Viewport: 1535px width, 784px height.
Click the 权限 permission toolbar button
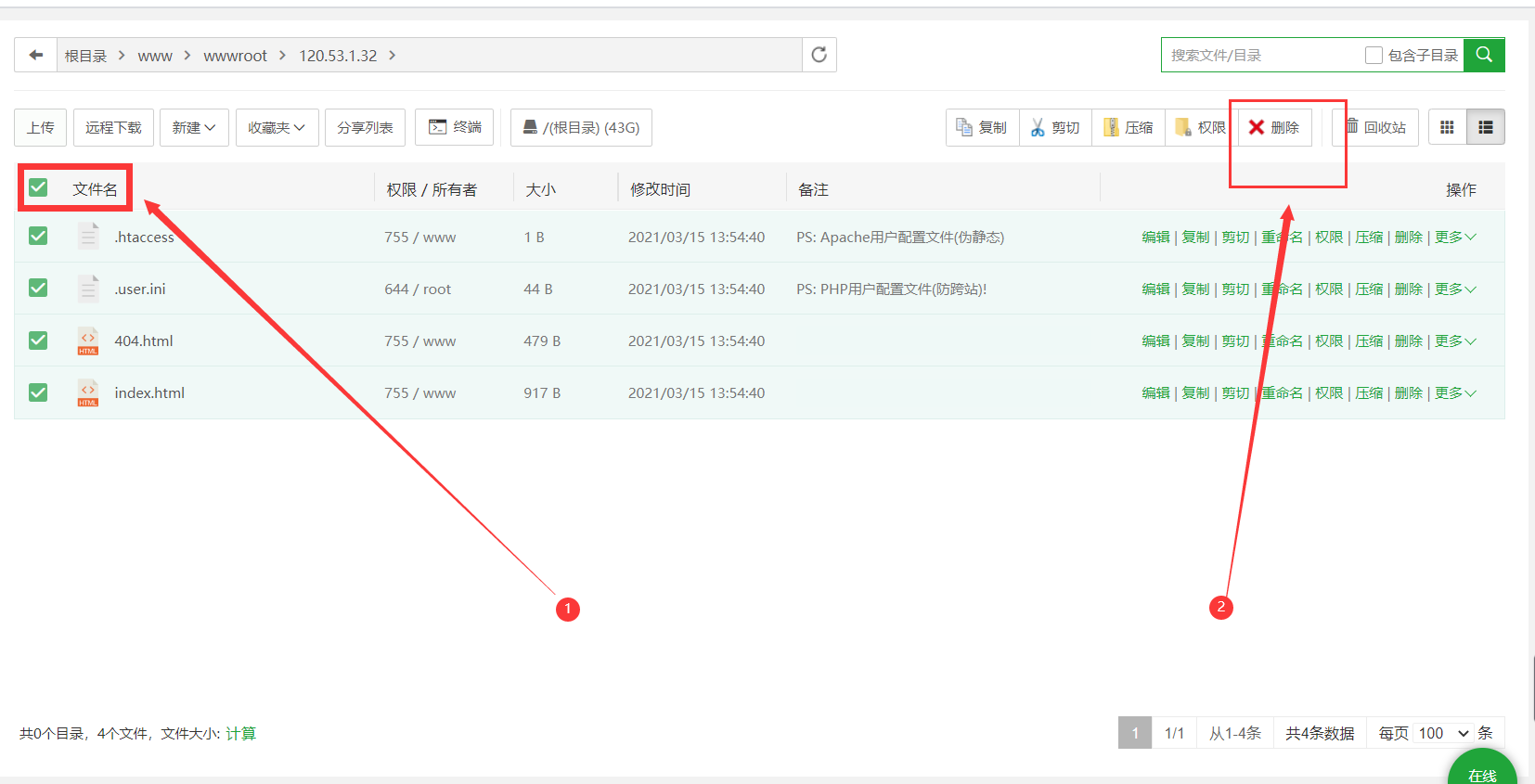click(1201, 127)
